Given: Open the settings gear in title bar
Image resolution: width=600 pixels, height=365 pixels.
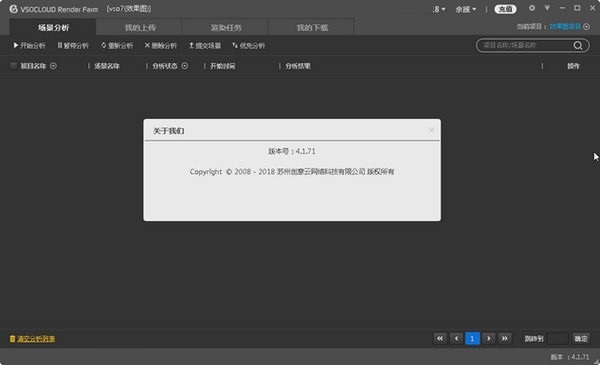Looking at the screenshot, I should [x=532, y=8].
